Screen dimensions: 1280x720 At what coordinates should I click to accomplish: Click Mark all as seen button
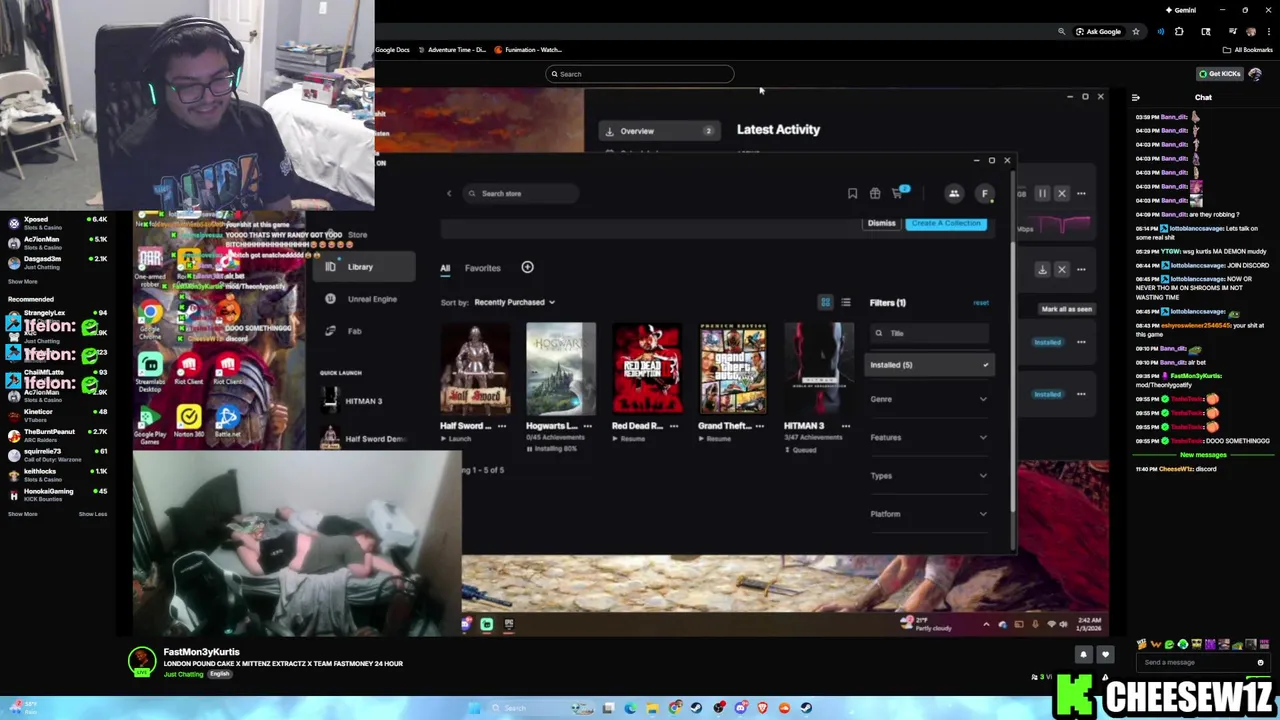pos(1067,309)
